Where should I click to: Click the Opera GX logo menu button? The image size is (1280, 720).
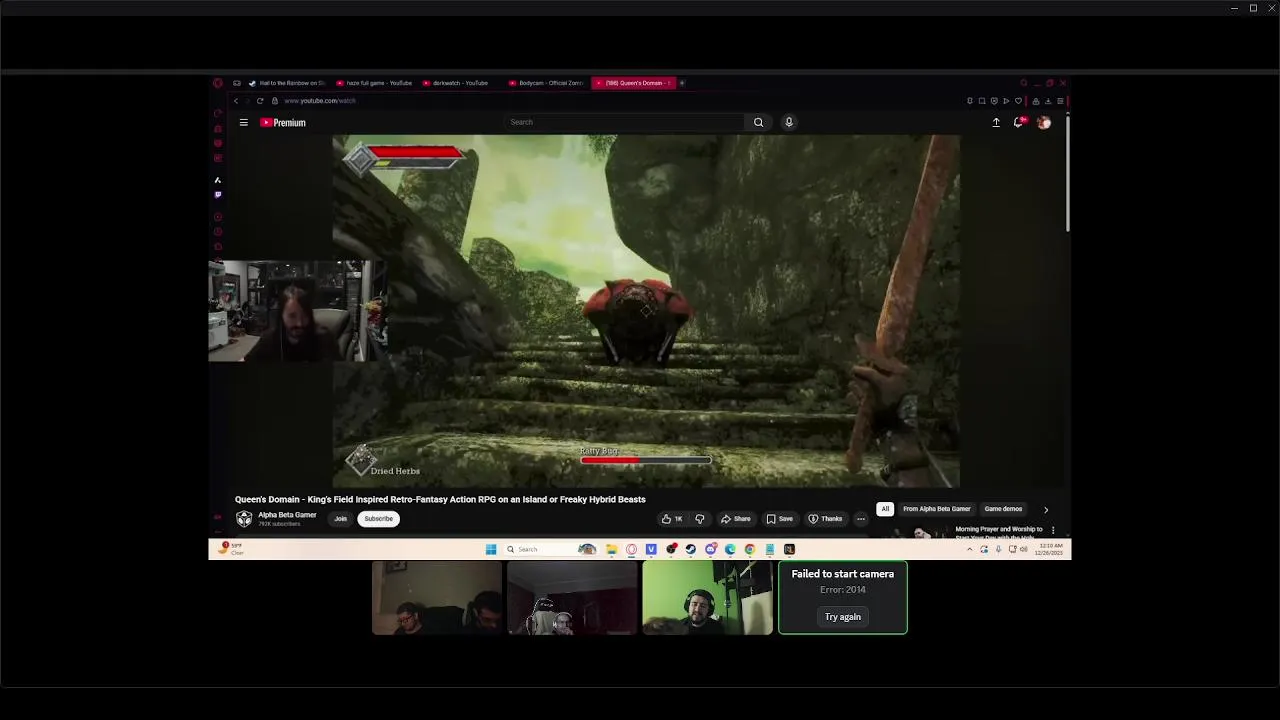218,83
